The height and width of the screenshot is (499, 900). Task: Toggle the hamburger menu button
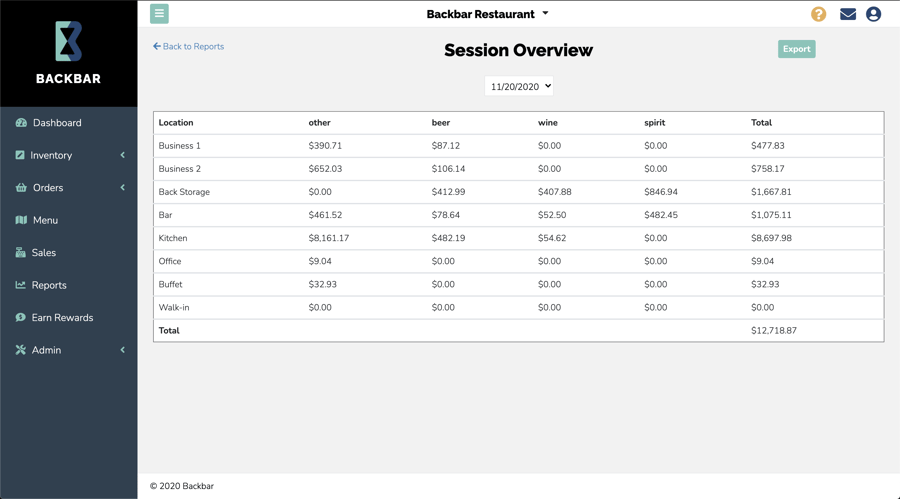159,14
